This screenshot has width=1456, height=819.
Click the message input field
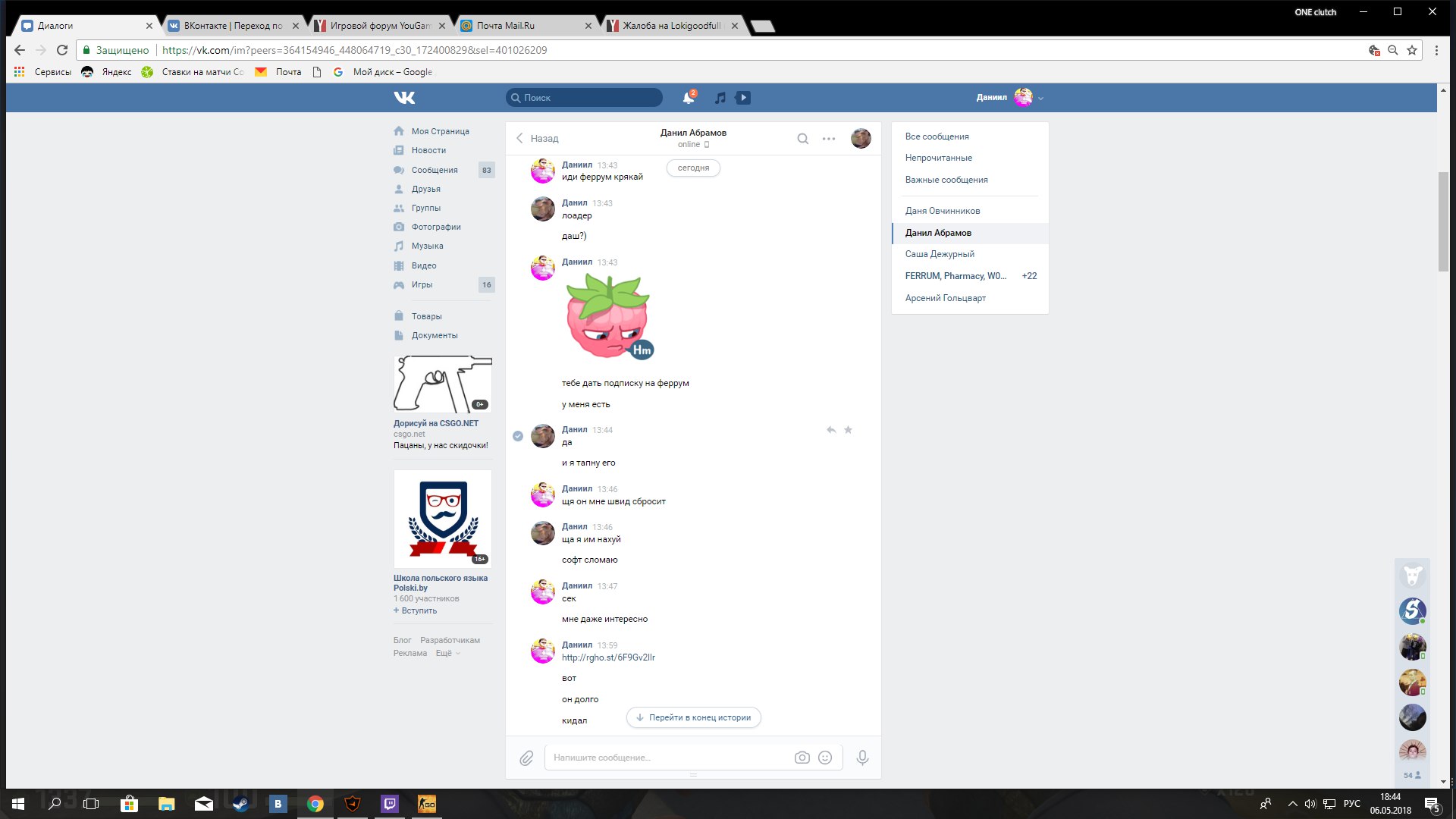667,758
